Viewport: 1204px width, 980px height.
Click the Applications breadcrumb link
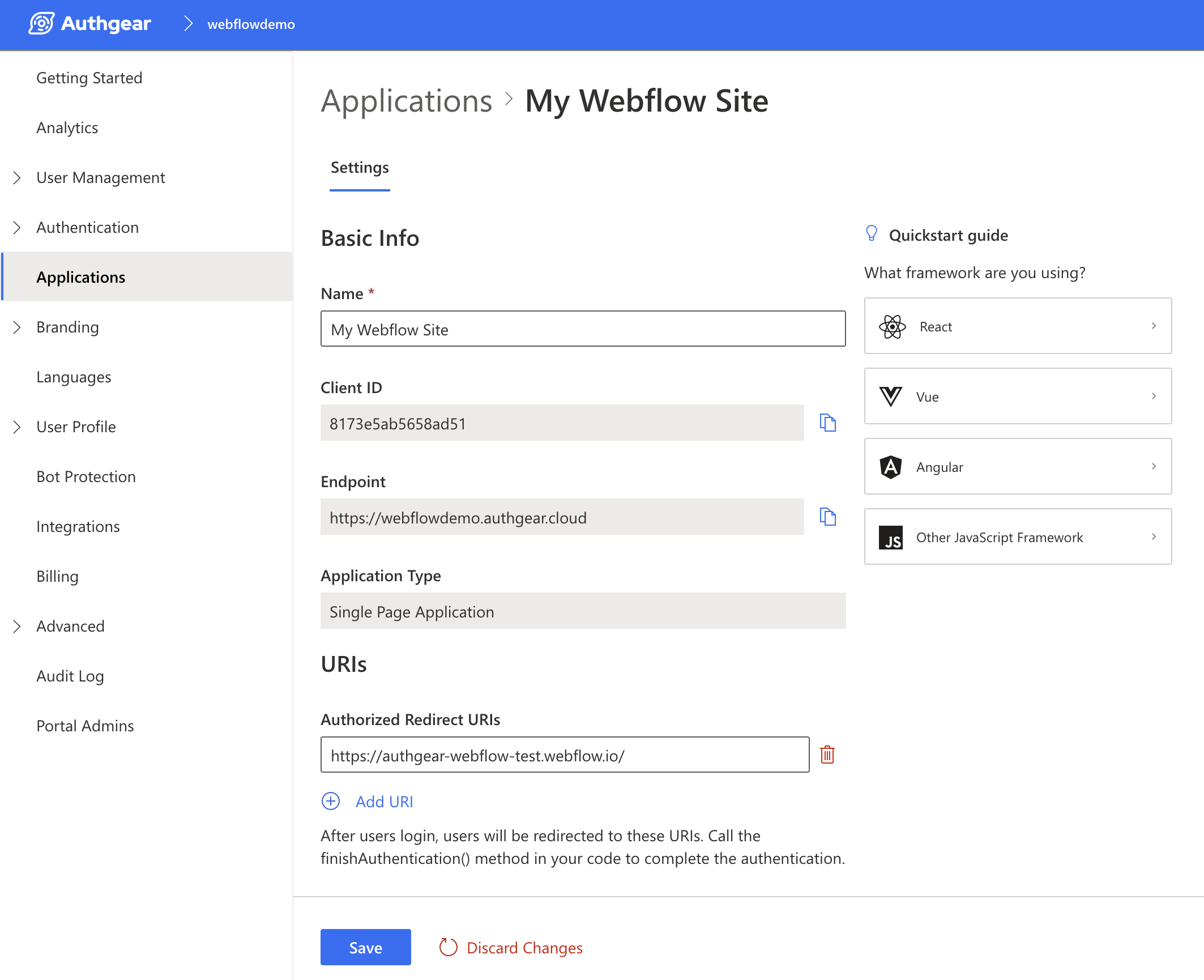click(x=407, y=101)
